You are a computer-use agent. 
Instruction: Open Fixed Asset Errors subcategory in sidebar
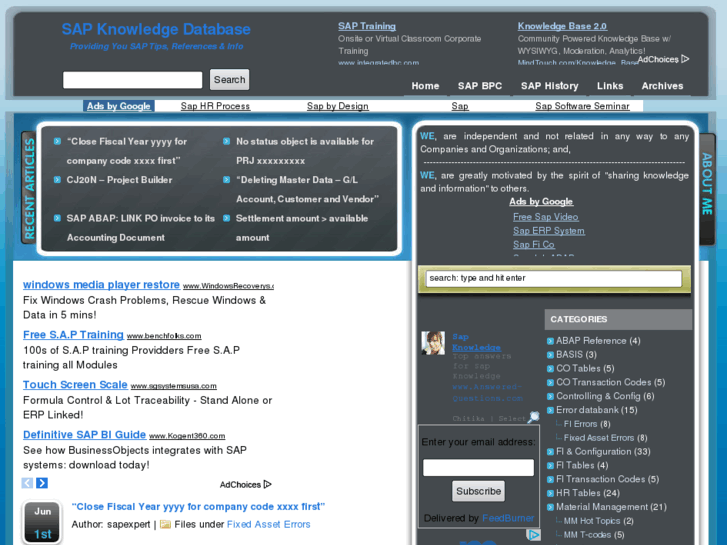click(x=606, y=438)
